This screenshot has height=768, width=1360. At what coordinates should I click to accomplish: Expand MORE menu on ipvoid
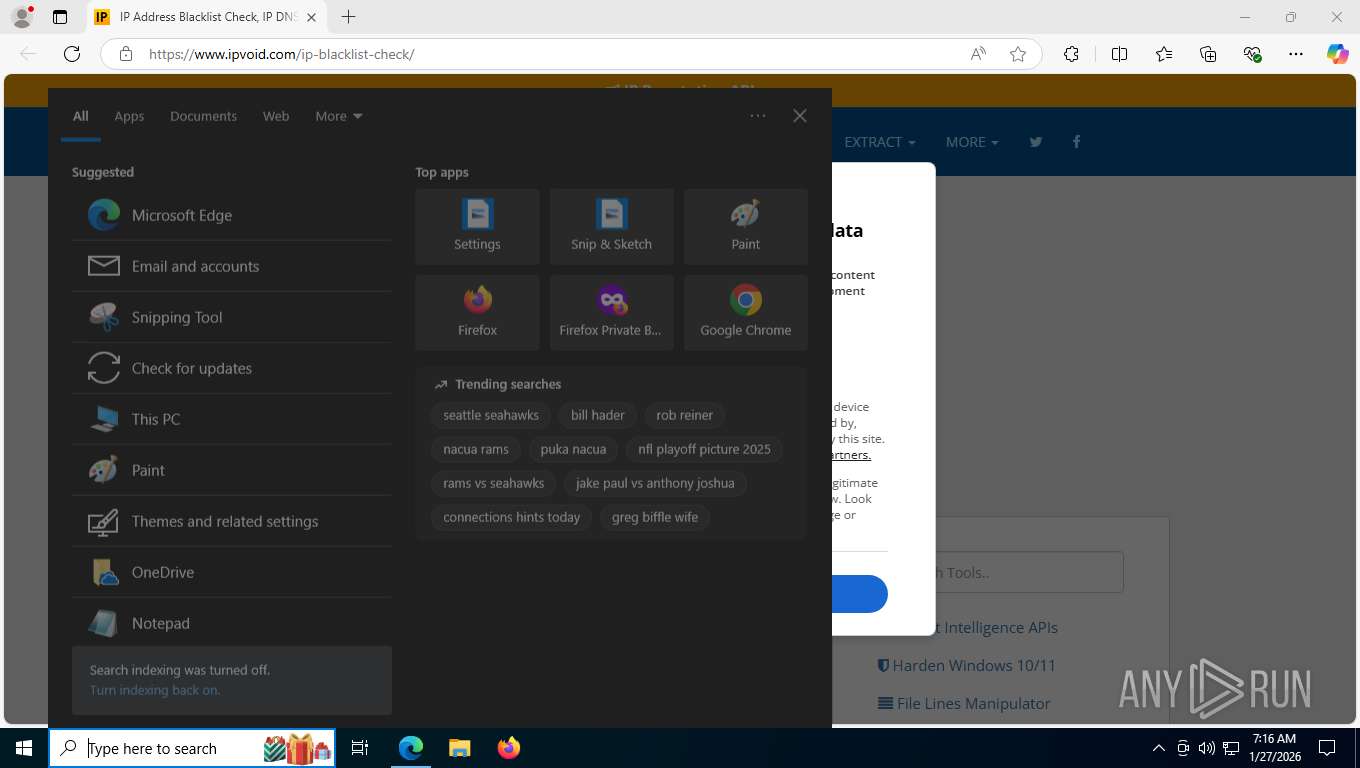click(x=972, y=142)
